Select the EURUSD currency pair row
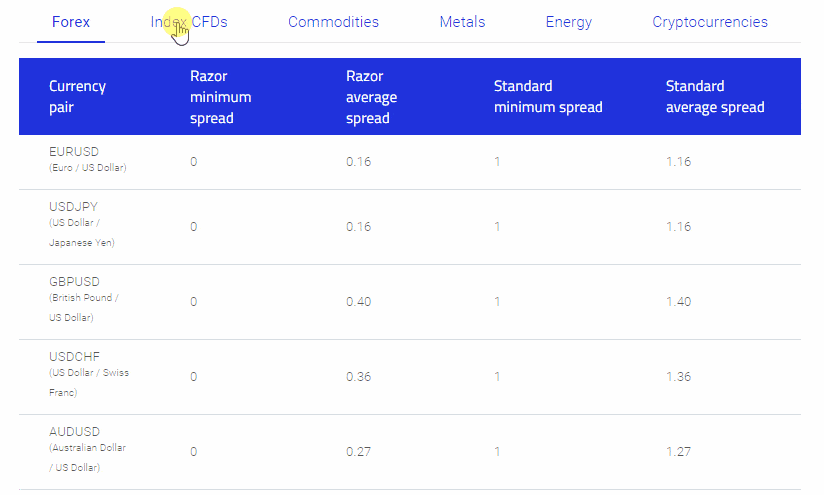The image size is (824, 495). coord(410,162)
